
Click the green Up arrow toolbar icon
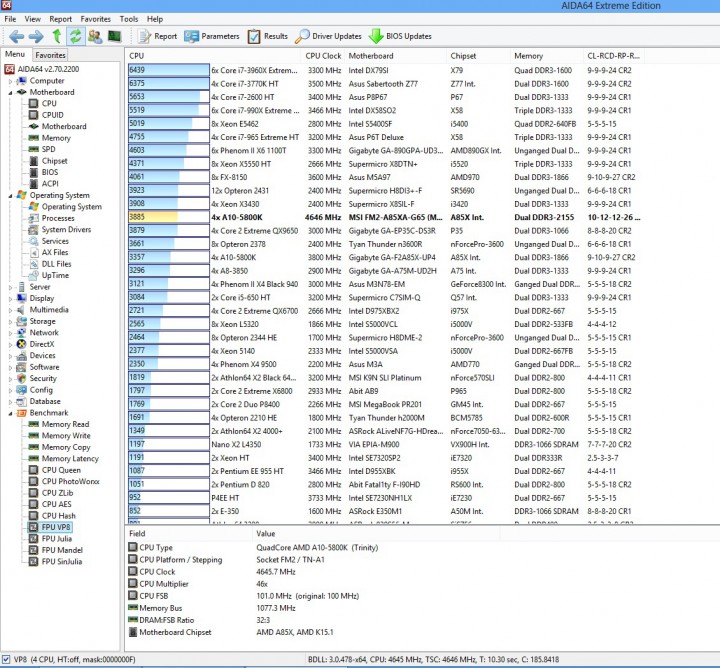click(x=57, y=36)
